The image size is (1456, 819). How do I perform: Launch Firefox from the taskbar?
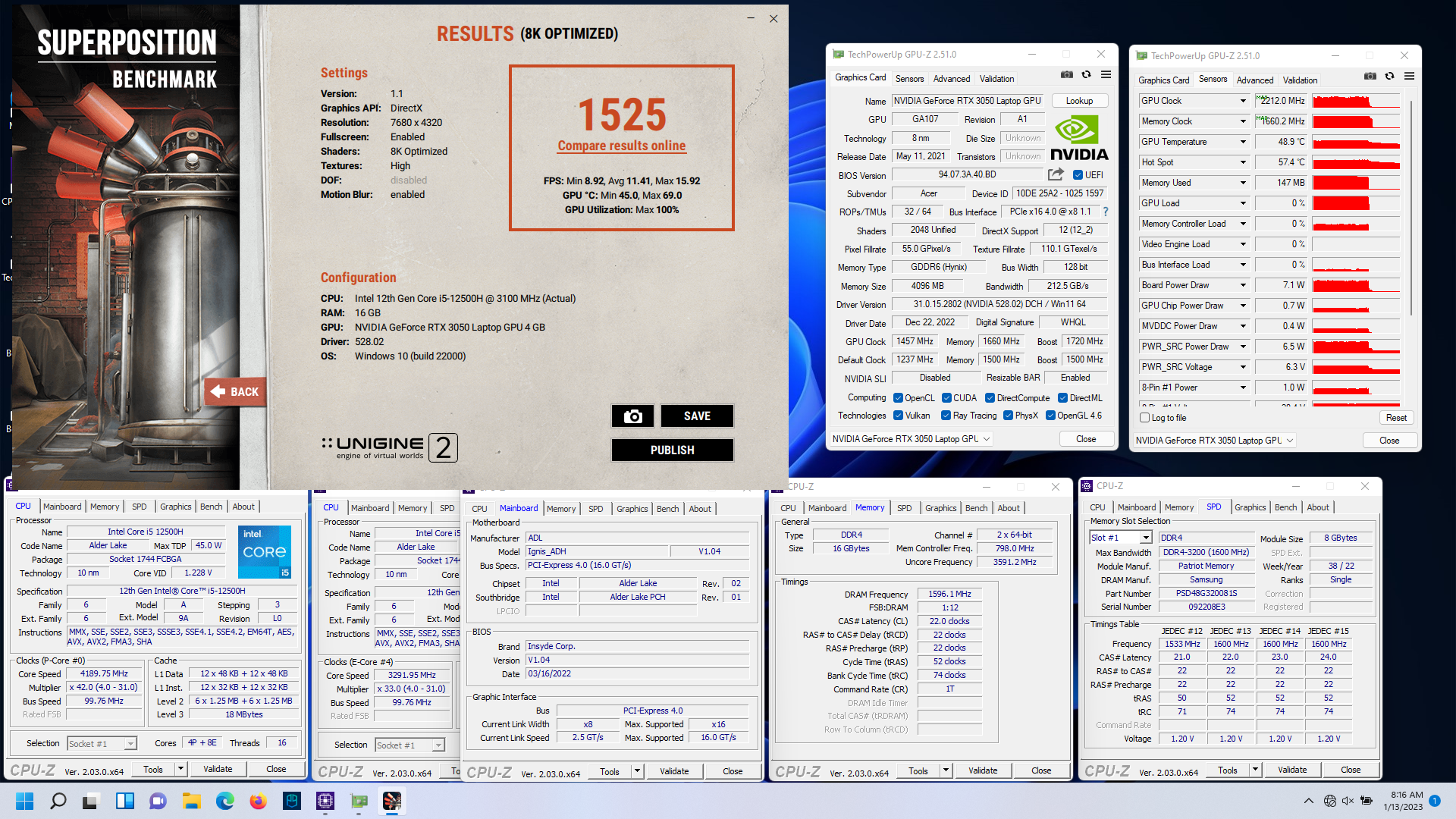tap(258, 801)
